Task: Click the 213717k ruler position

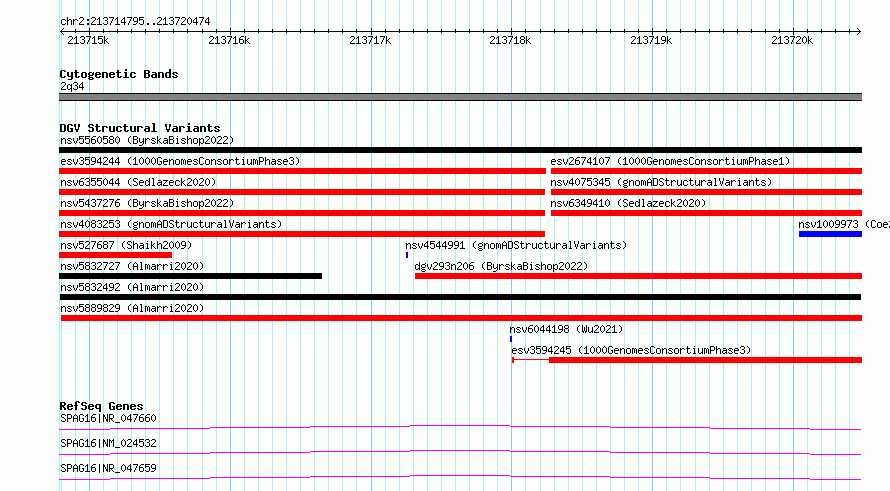Action: (x=370, y=40)
